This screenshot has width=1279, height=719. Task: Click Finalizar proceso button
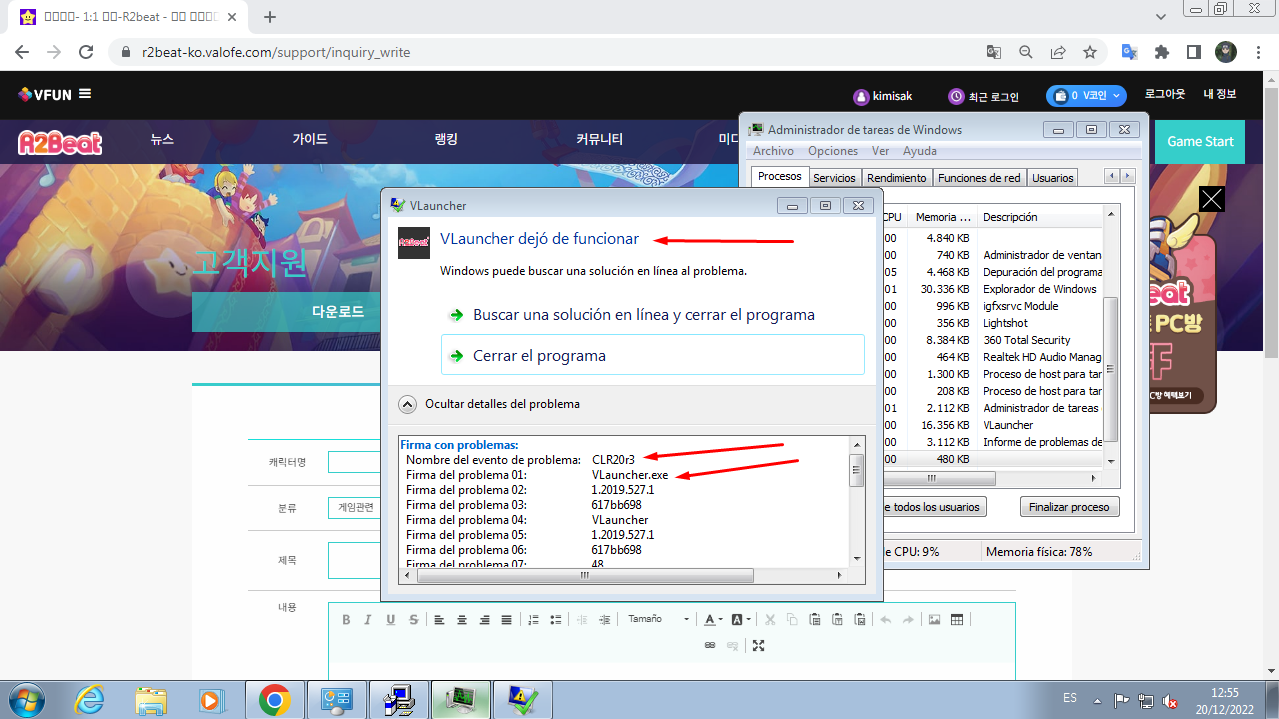coord(1069,507)
